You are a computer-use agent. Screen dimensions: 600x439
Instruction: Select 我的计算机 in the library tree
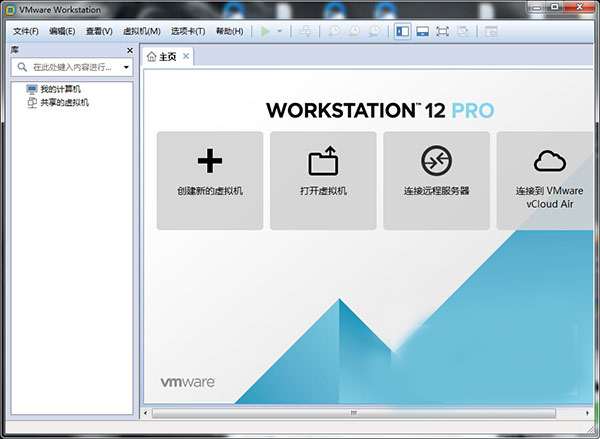tap(54, 89)
